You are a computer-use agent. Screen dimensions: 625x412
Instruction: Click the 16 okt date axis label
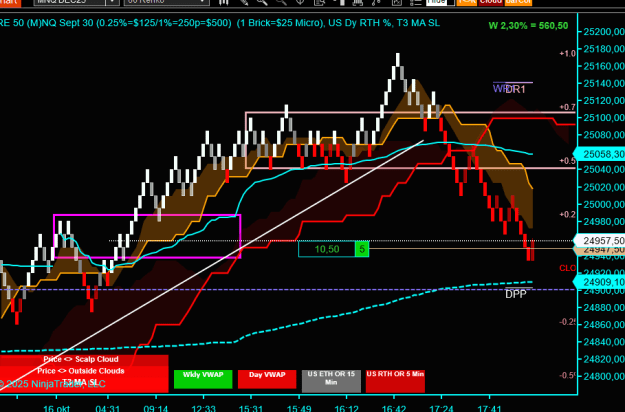pyautogui.click(x=56, y=408)
